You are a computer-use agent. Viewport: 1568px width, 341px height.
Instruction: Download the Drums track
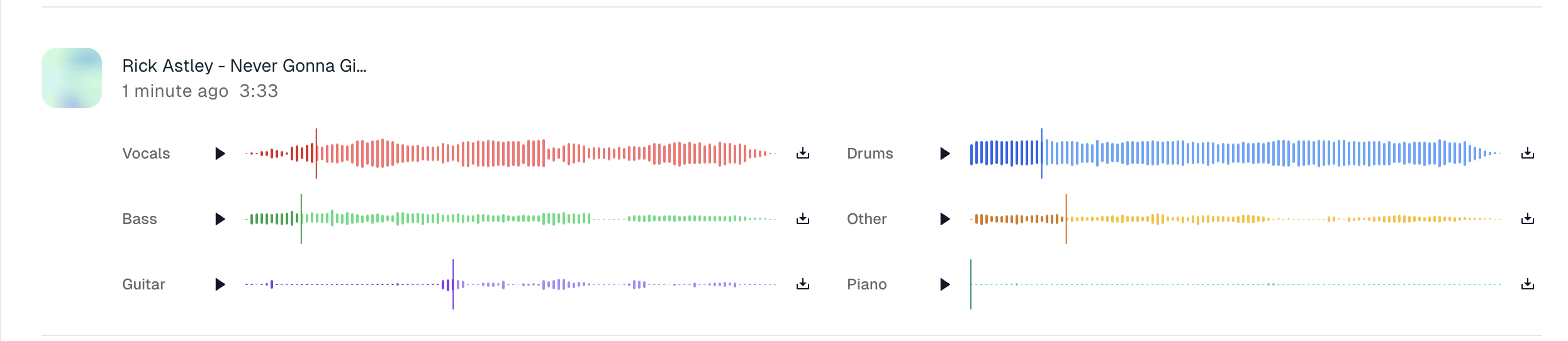pyautogui.click(x=1528, y=154)
